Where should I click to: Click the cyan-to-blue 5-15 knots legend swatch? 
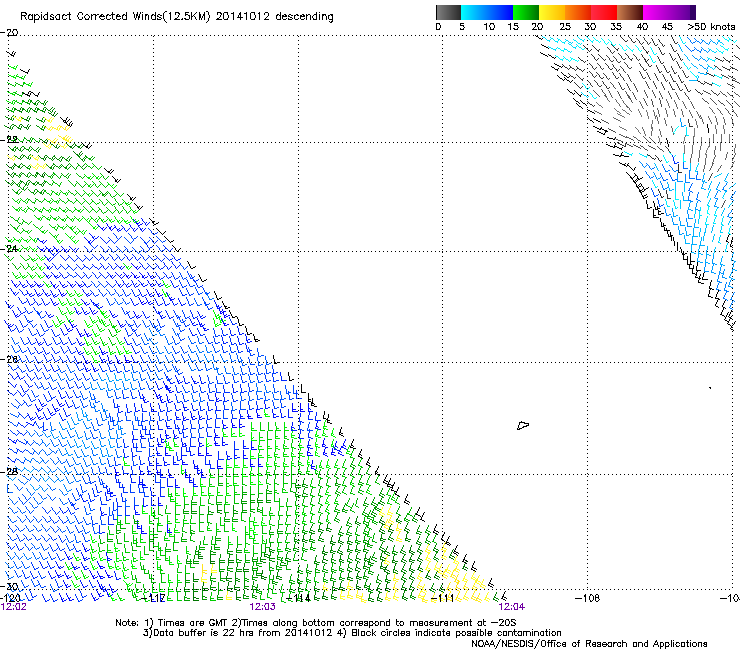point(487,12)
